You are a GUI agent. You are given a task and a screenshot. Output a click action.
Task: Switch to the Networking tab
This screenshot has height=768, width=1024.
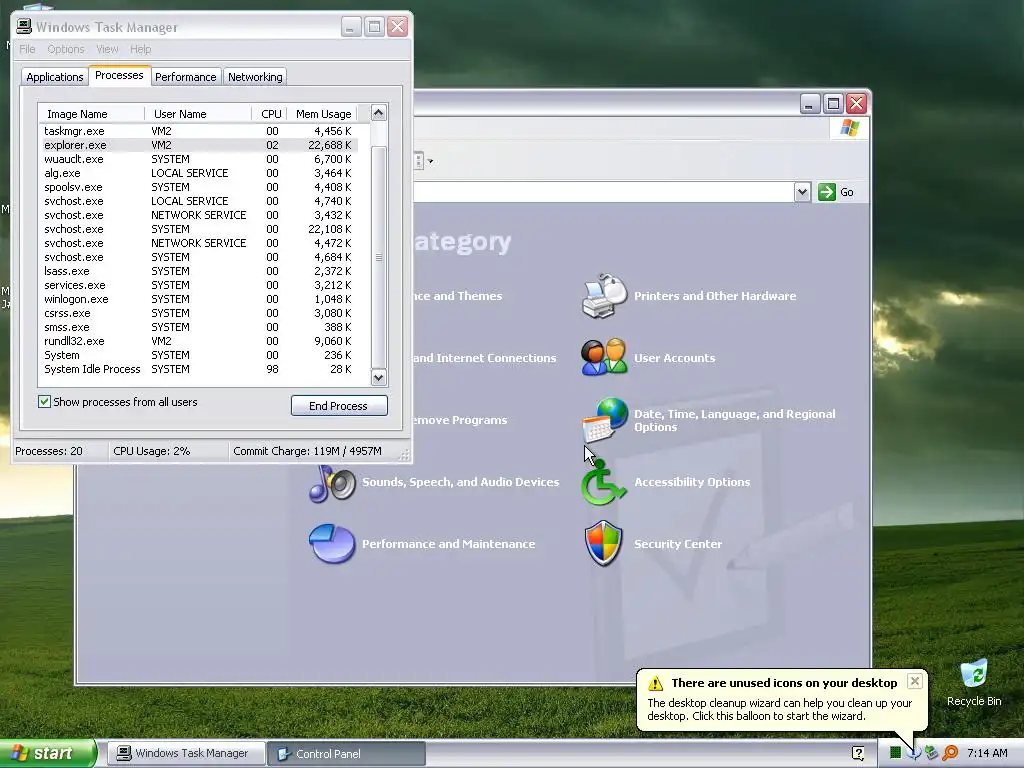click(255, 77)
